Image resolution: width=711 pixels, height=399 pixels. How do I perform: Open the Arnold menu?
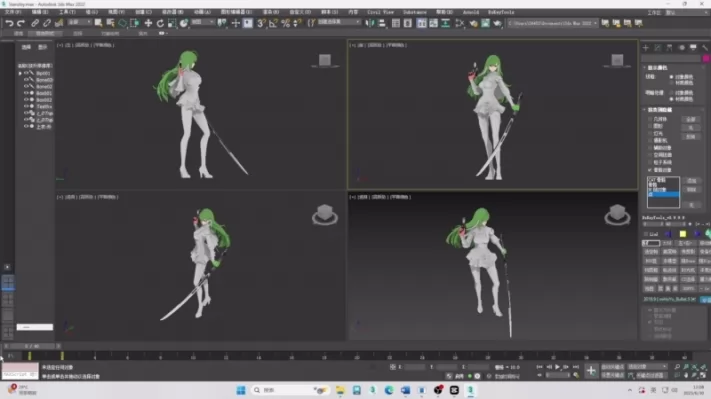tap(471, 12)
